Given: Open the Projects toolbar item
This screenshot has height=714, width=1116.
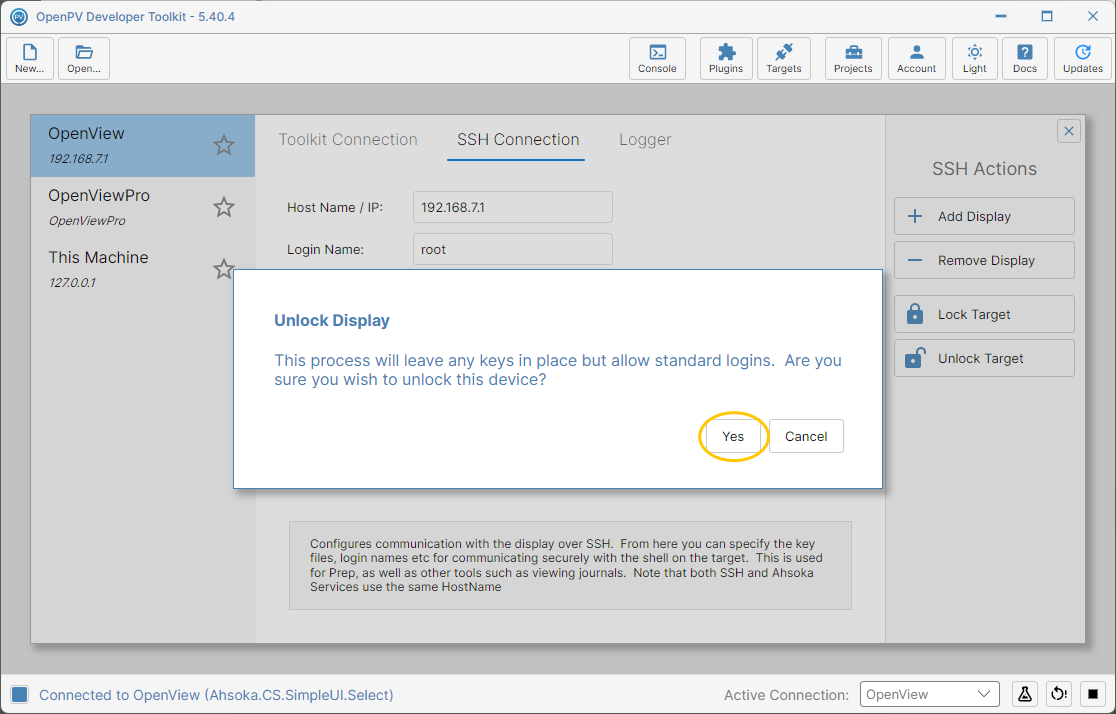Looking at the screenshot, I should (853, 58).
